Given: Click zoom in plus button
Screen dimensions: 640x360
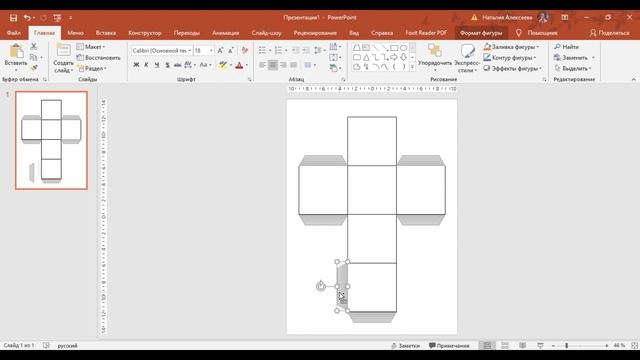Looking at the screenshot, I should (x=607, y=346).
